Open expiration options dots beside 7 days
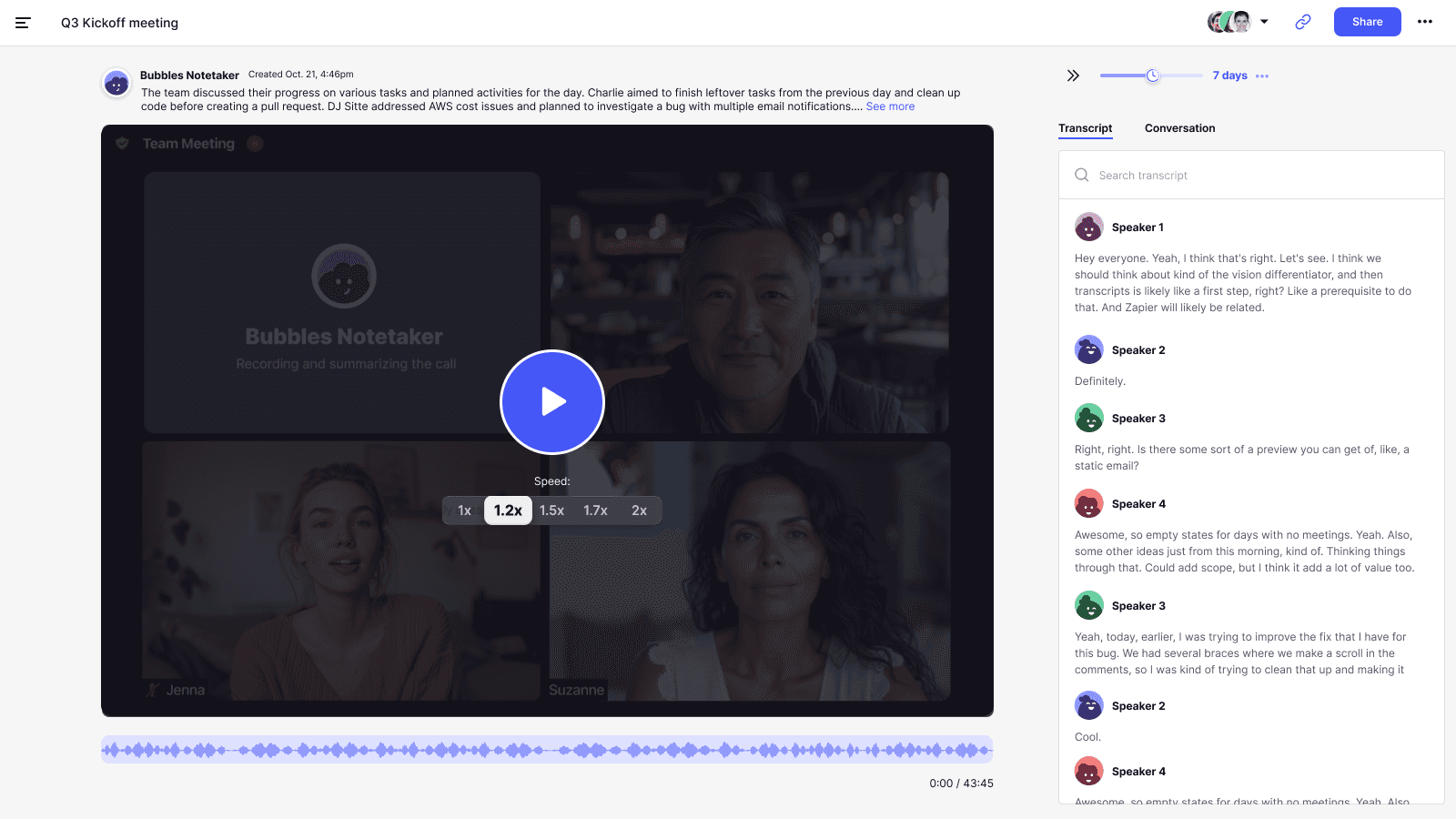The image size is (1456, 819). tap(1262, 76)
